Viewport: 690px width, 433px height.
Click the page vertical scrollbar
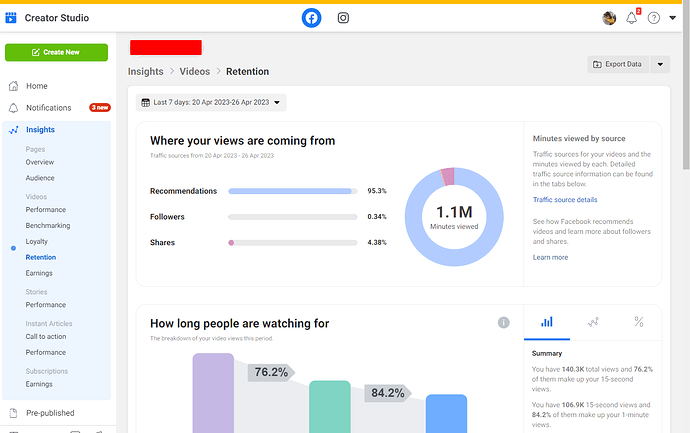[x=686, y=84]
